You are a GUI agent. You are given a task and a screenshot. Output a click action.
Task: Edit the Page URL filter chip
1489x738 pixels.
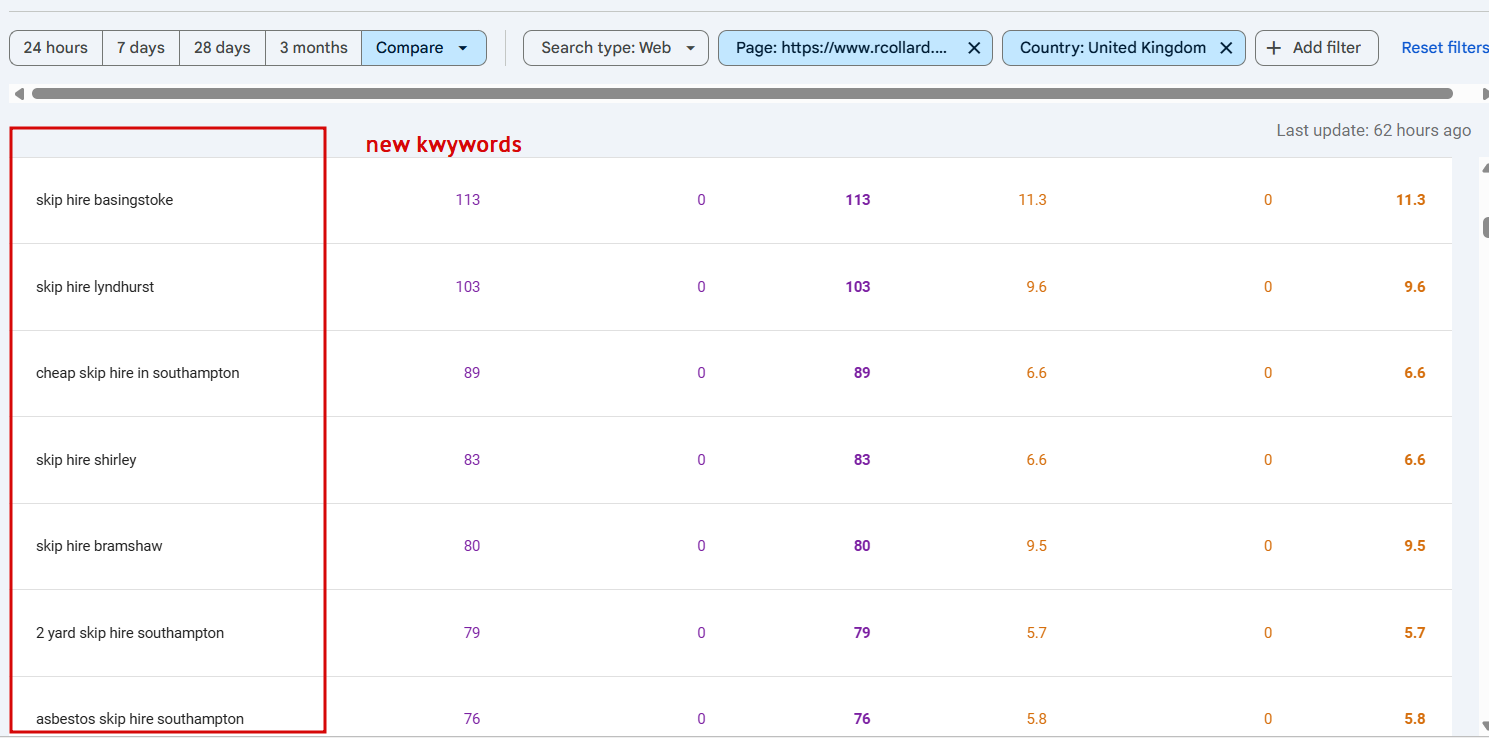click(x=841, y=48)
